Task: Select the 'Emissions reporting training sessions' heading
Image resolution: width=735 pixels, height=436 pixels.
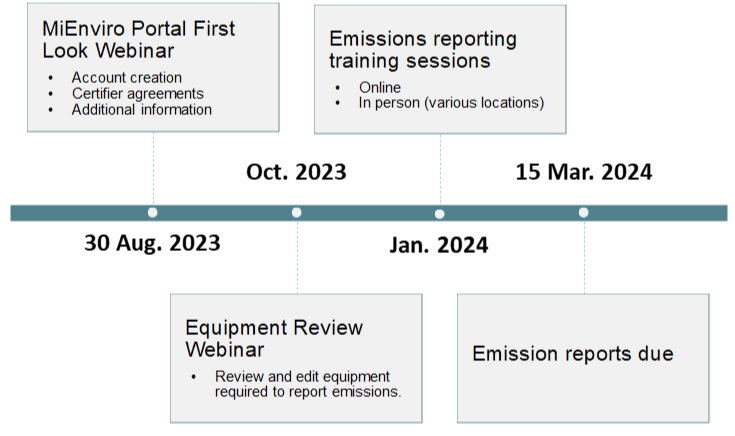Action: click(x=423, y=50)
